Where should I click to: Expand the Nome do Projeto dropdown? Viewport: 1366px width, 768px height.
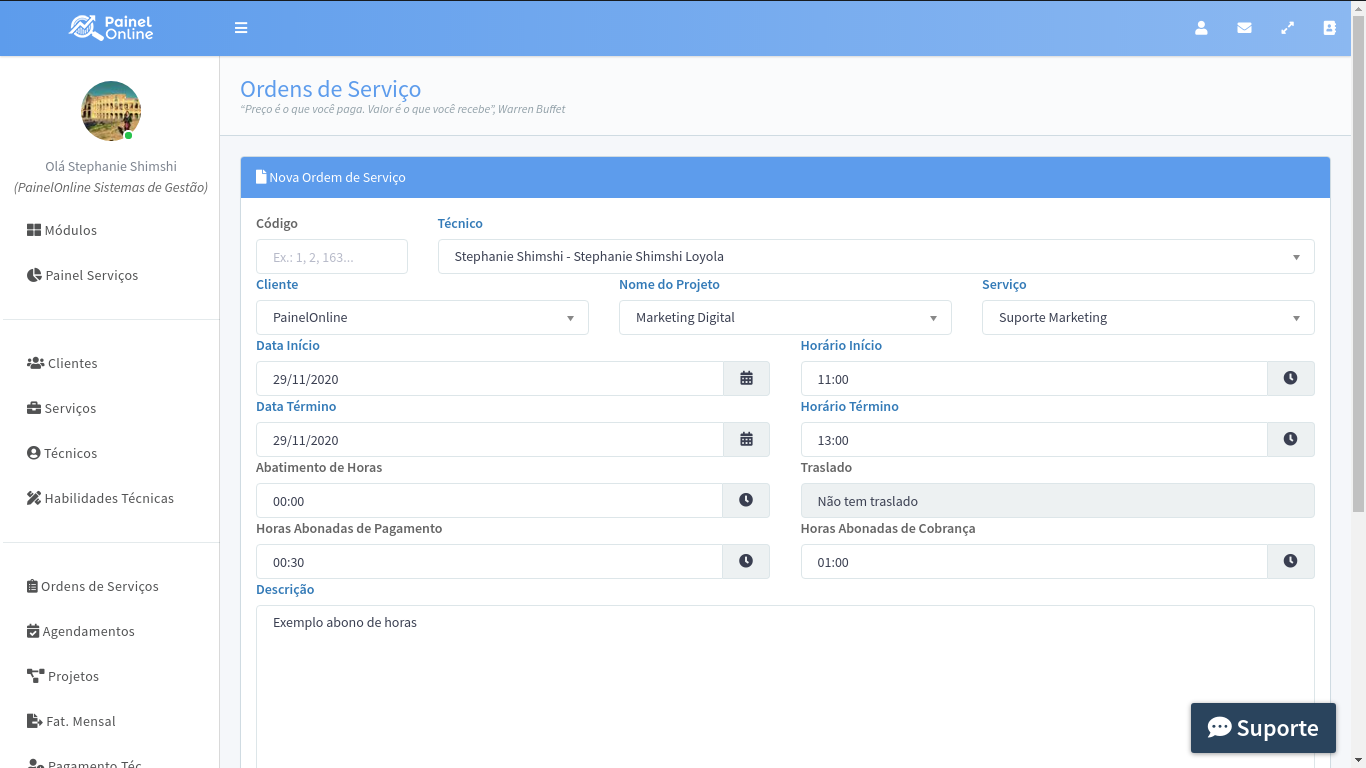click(785, 318)
